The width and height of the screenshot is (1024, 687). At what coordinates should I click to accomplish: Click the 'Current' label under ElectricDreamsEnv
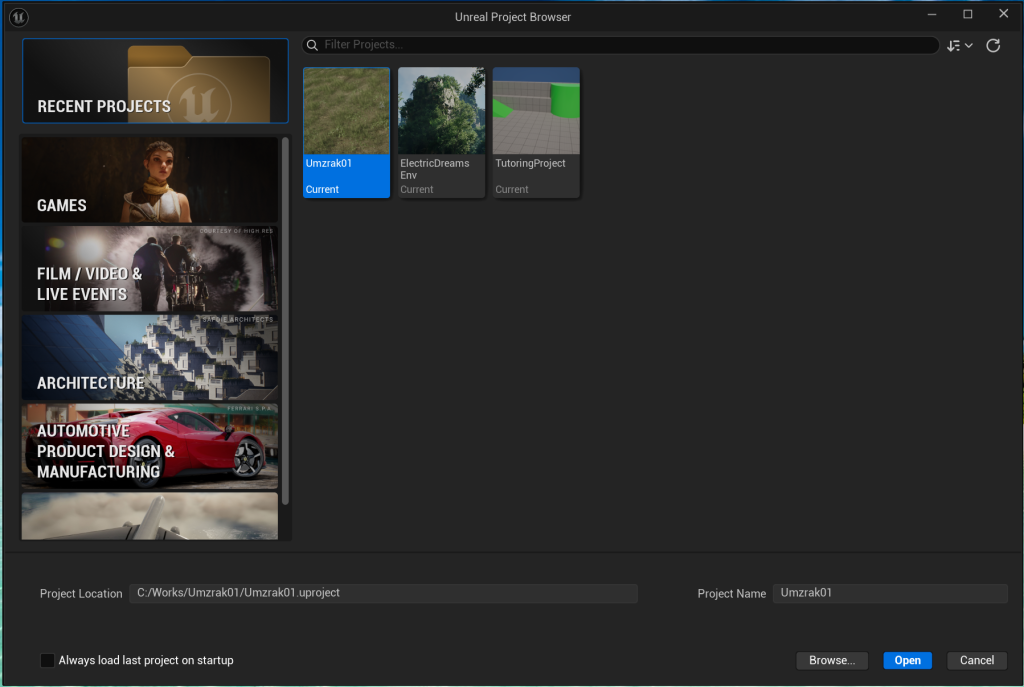tap(417, 189)
